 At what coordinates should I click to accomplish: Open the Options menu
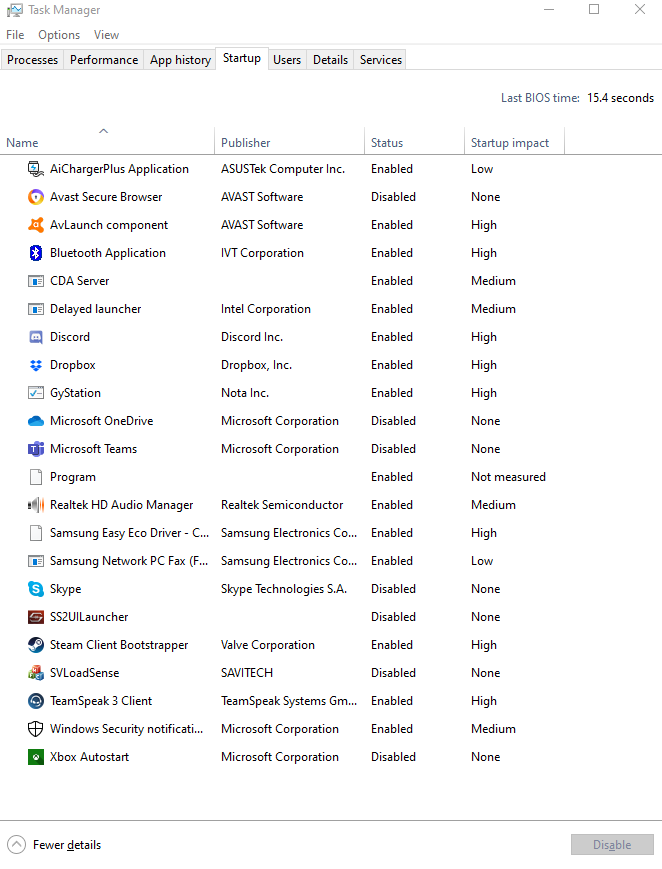tap(59, 35)
